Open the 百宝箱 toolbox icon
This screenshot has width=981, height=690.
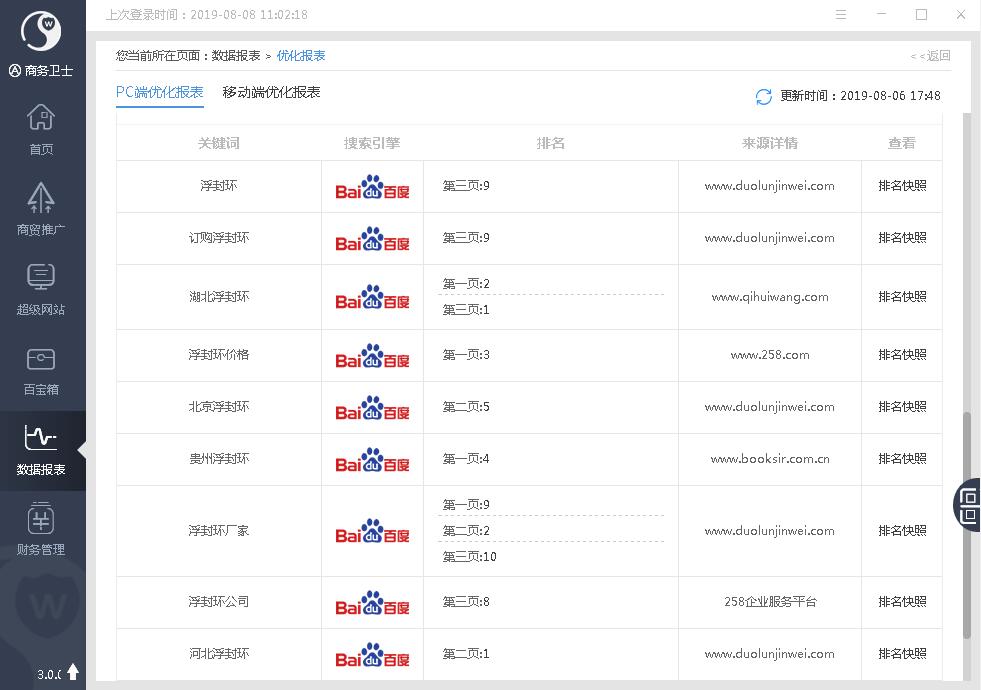pyautogui.click(x=41, y=370)
